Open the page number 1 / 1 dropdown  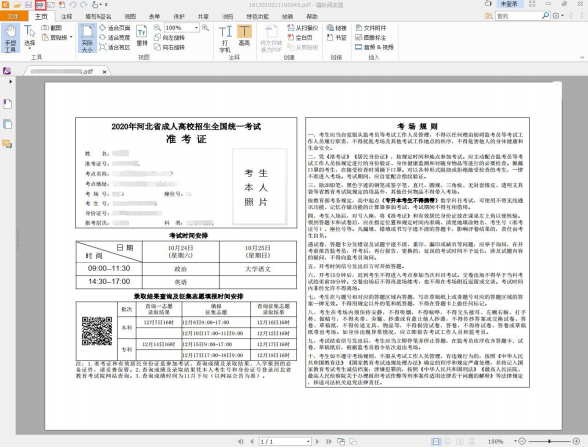coord(308,442)
